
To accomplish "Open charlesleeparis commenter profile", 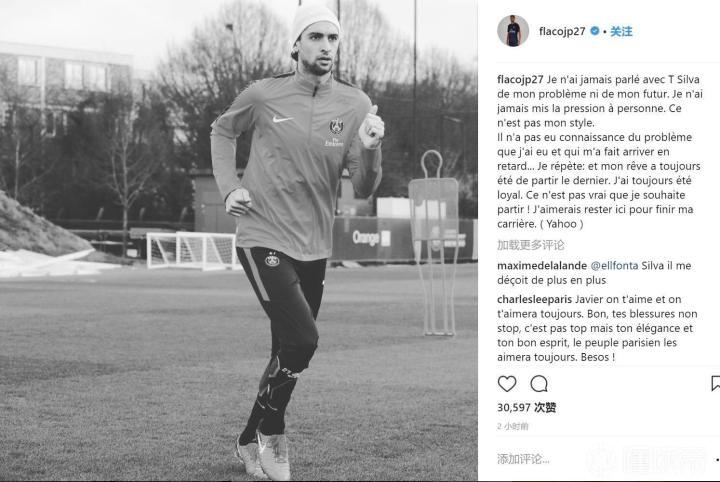I will (x=534, y=299).
